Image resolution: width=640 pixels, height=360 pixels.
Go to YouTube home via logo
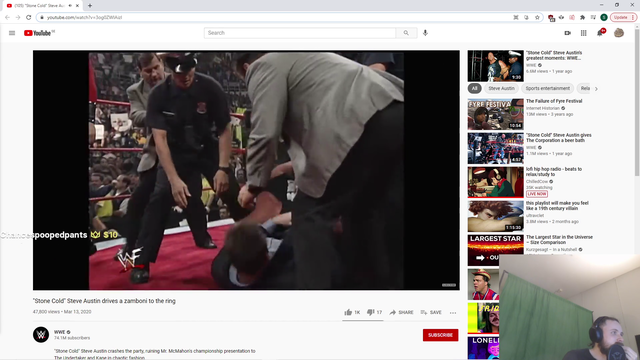[x=39, y=33]
